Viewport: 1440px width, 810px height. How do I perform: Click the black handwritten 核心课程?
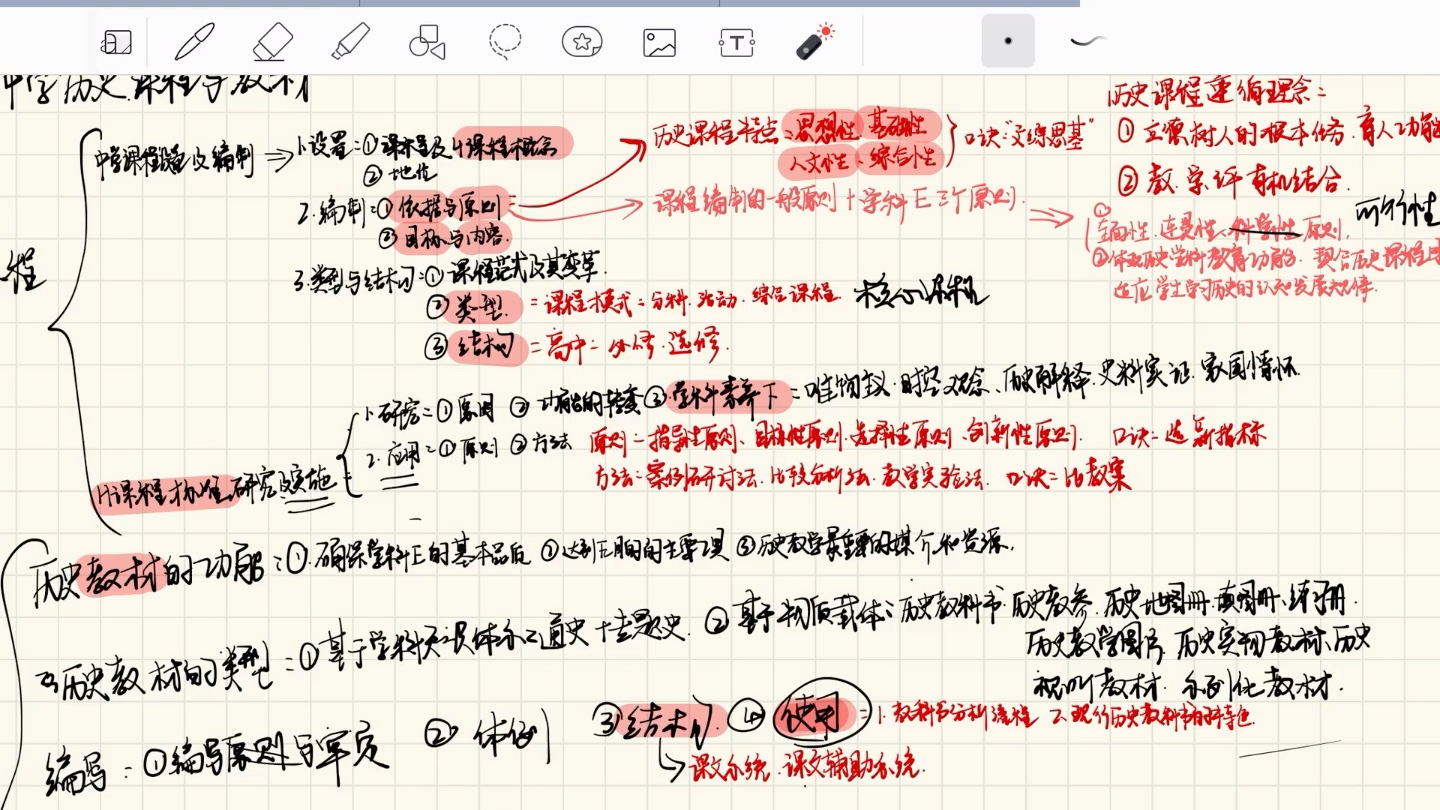920,293
